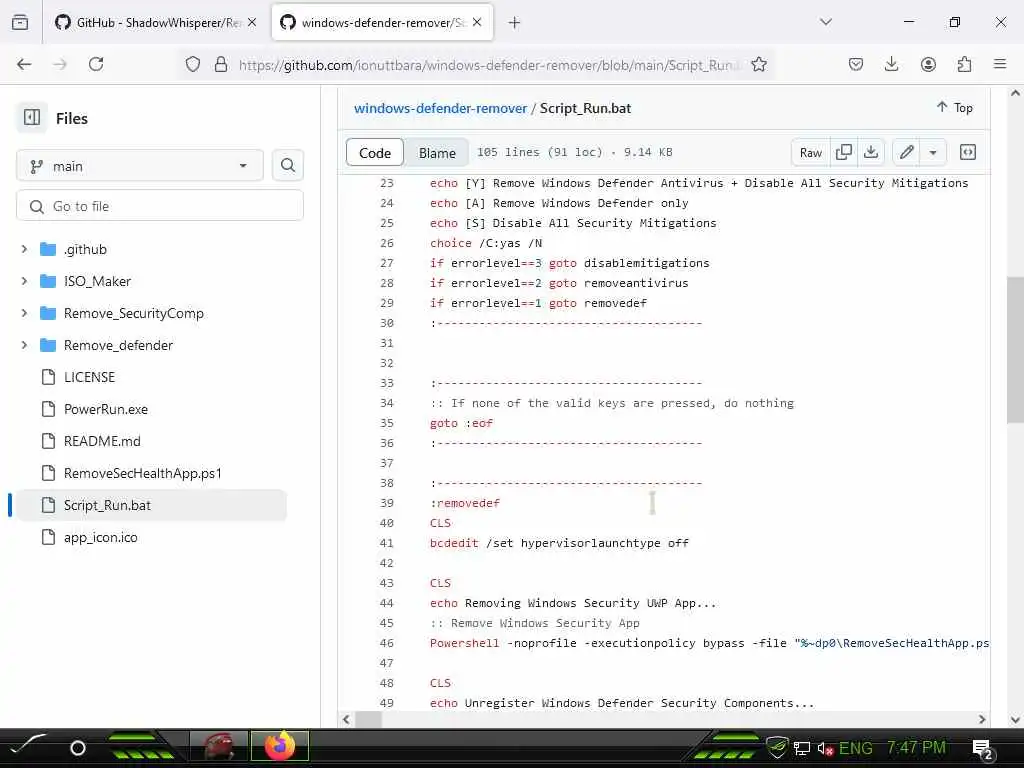The height and width of the screenshot is (768, 1024).
Task: Open Firefox application hamburger menu
Action: [1000, 64]
